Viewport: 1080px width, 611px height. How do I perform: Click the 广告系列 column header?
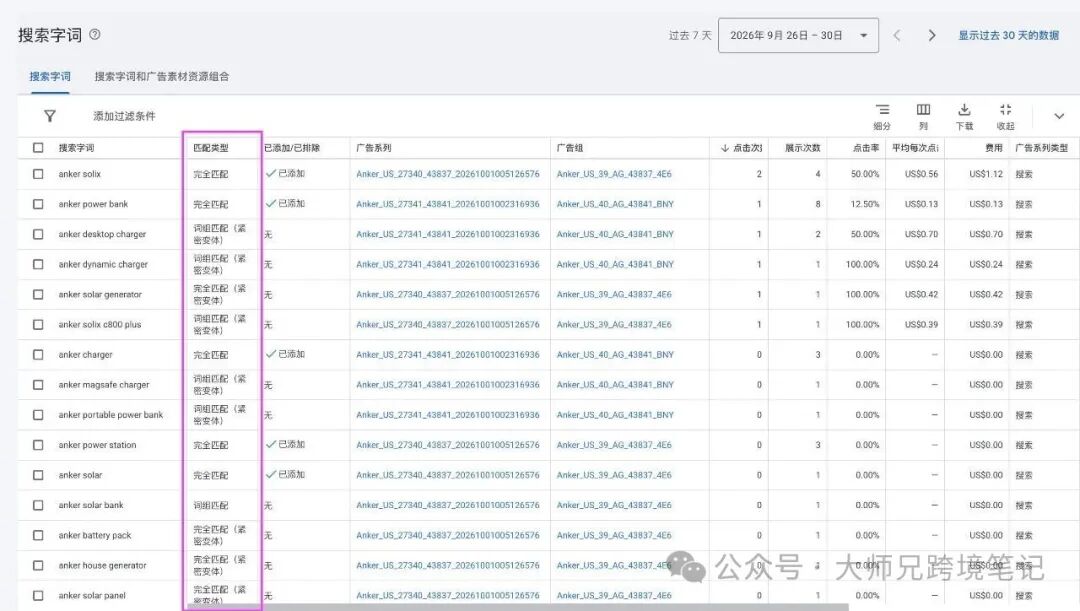coord(373,148)
